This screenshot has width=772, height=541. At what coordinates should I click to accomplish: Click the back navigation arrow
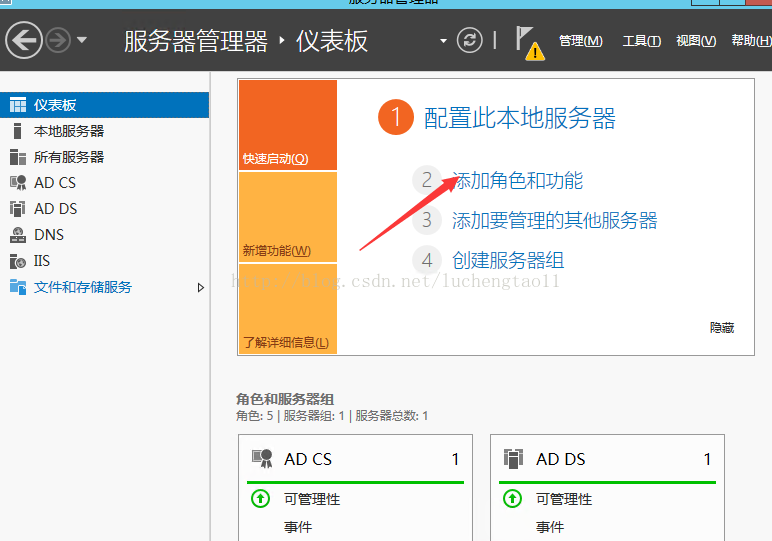[24, 40]
